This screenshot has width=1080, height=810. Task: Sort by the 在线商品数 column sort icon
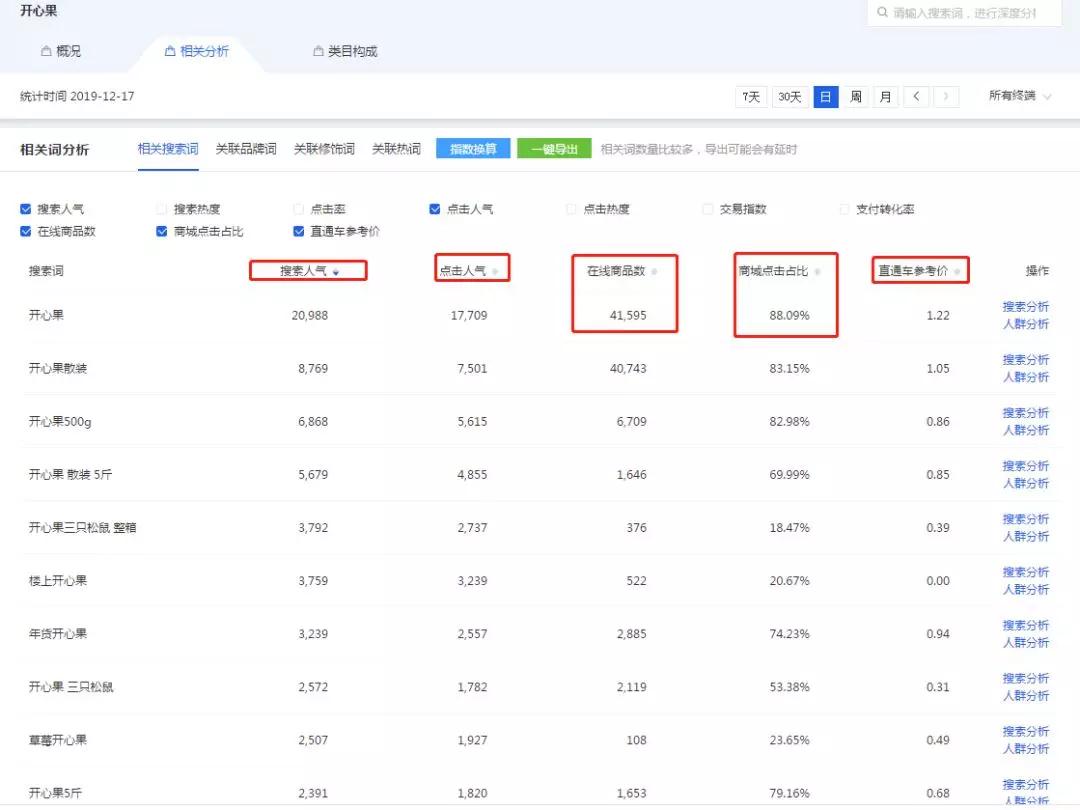(656, 269)
